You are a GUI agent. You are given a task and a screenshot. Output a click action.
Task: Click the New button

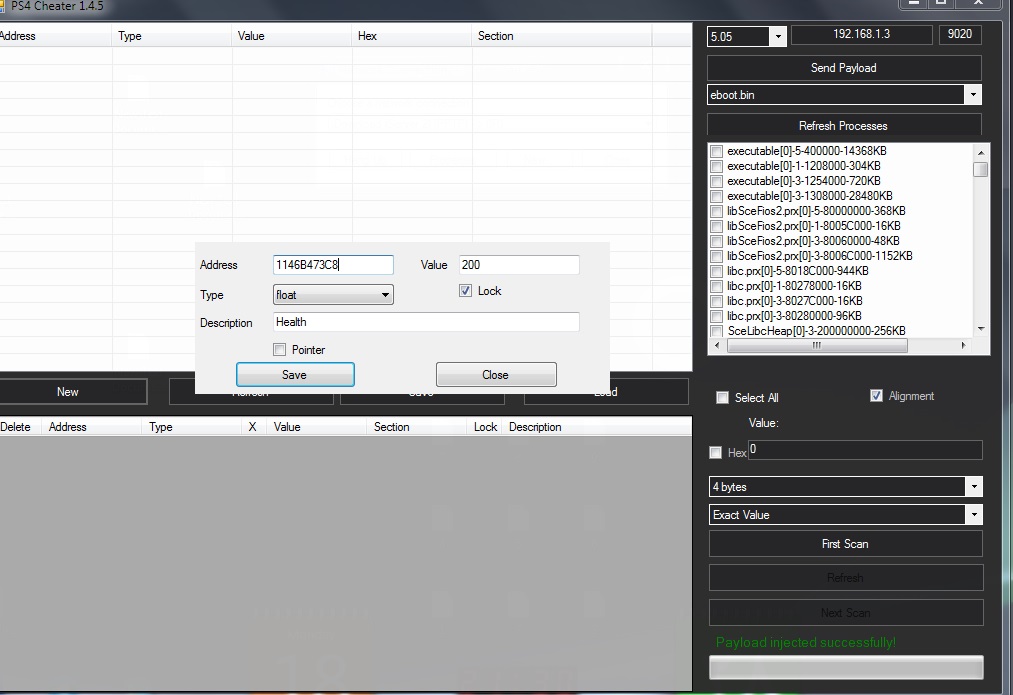pyautogui.click(x=68, y=392)
